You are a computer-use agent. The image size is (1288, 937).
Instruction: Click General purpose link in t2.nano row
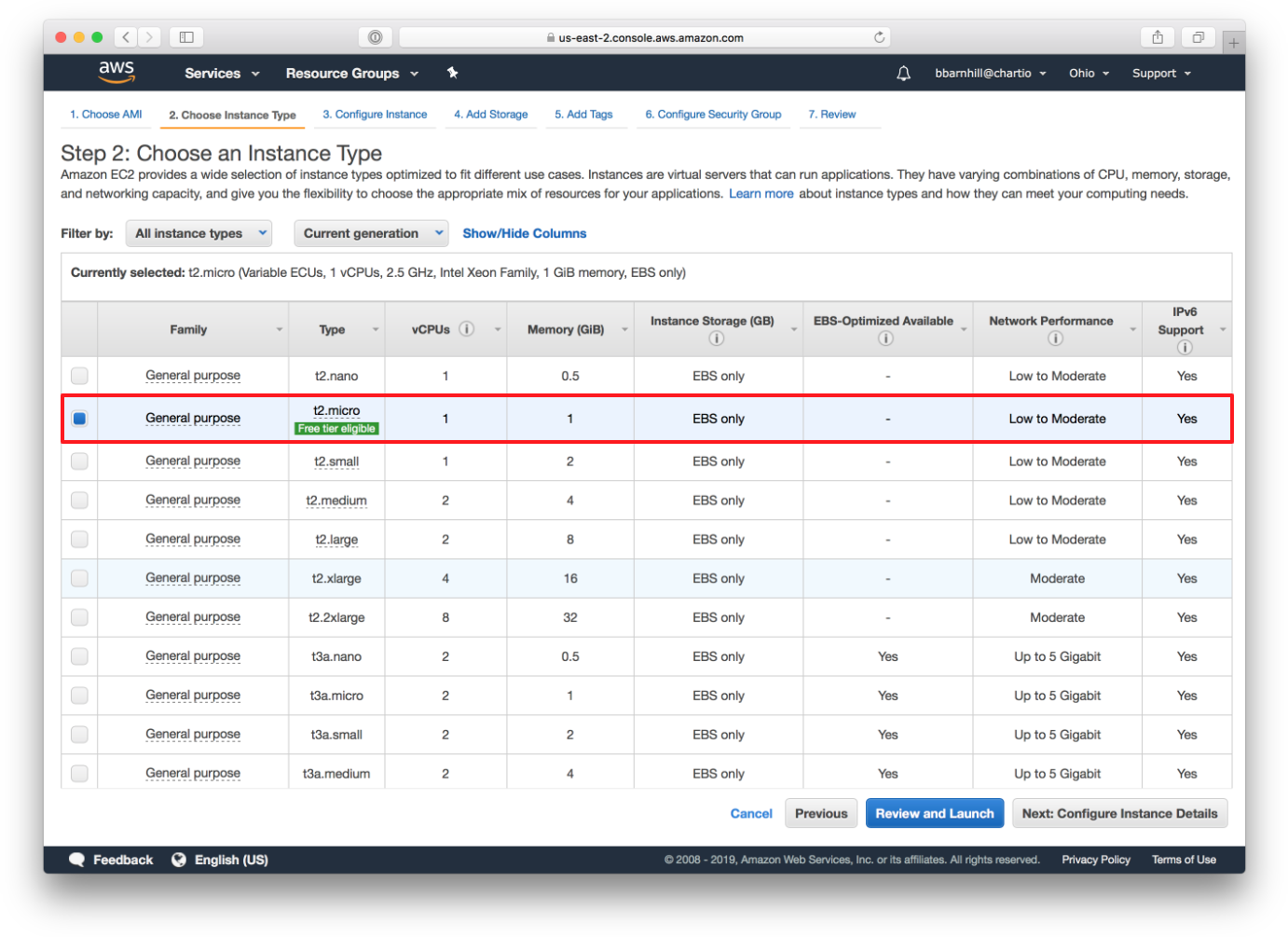pyautogui.click(x=193, y=376)
